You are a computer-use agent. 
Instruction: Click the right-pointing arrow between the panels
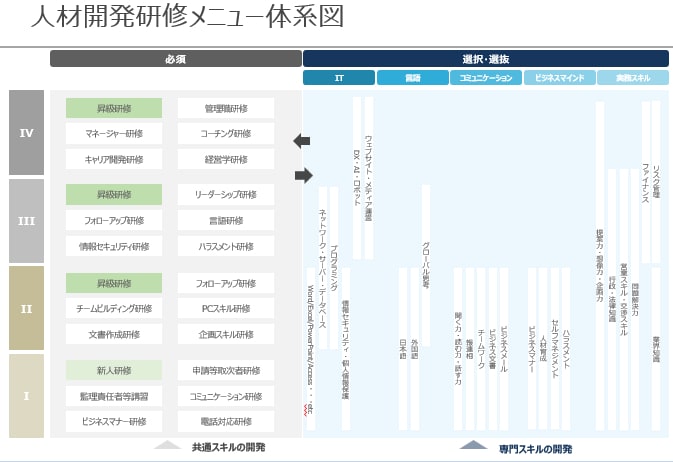304,175
